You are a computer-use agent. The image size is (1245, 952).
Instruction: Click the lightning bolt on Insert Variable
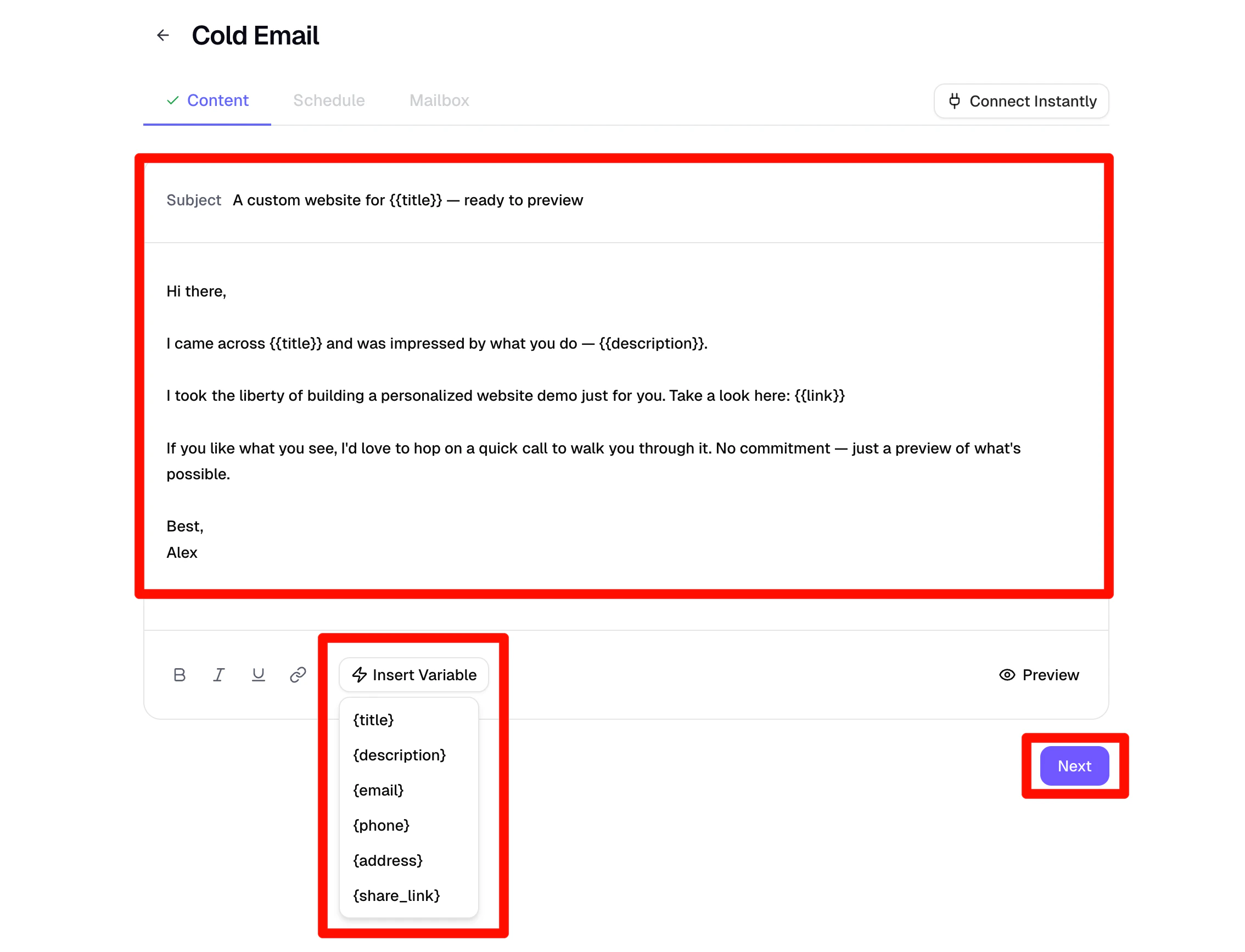(360, 674)
